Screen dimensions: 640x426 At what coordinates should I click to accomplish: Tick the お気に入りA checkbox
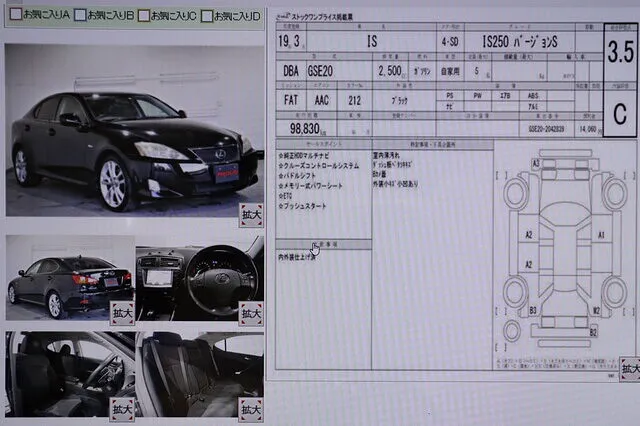[x=16, y=14]
